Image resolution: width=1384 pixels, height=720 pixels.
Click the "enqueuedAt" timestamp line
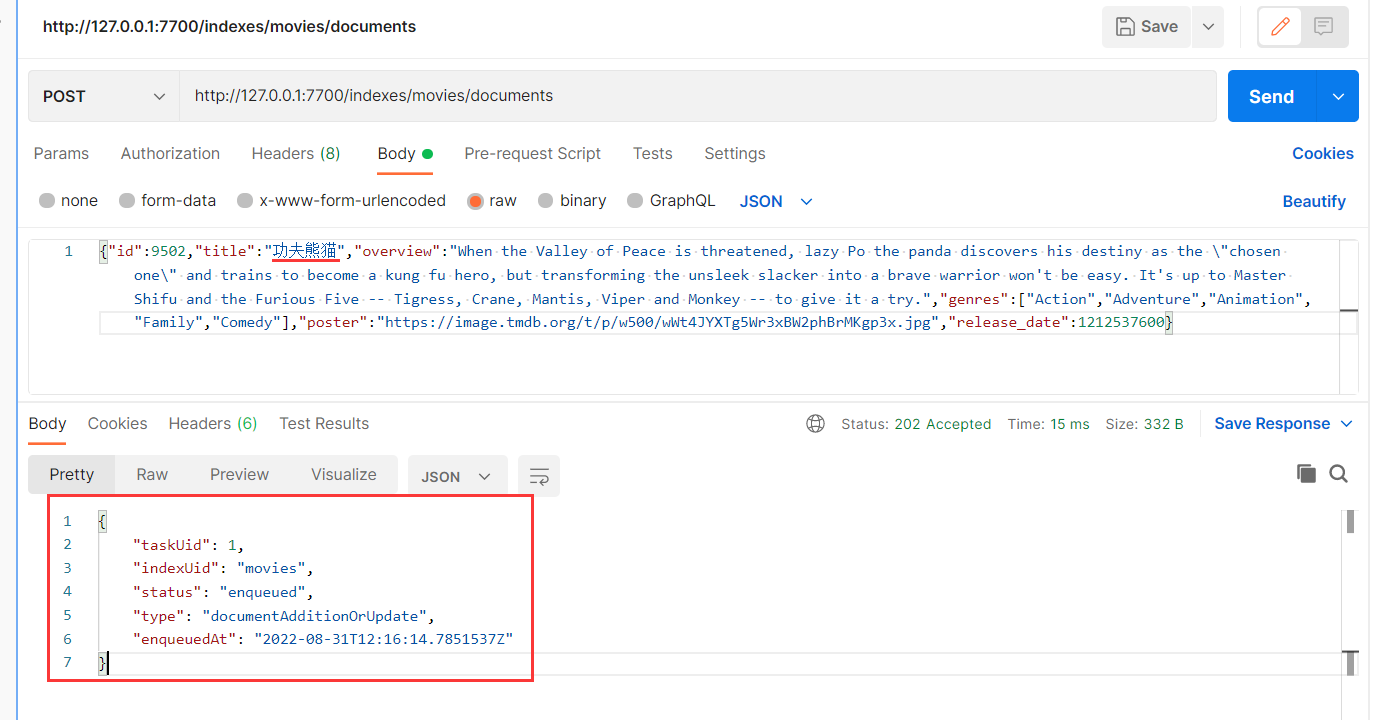[323, 638]
